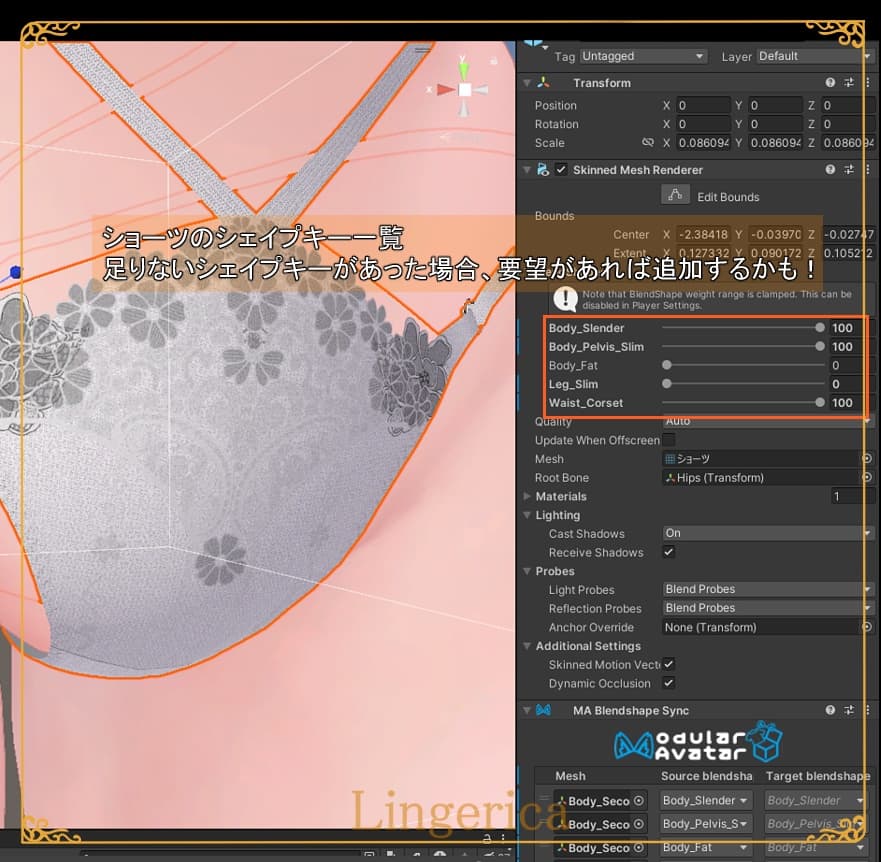Open Transform component help icon
Image resolution: width=881 pixels, height=862 pixels.
pyautogui.click(x=830, y=83)
